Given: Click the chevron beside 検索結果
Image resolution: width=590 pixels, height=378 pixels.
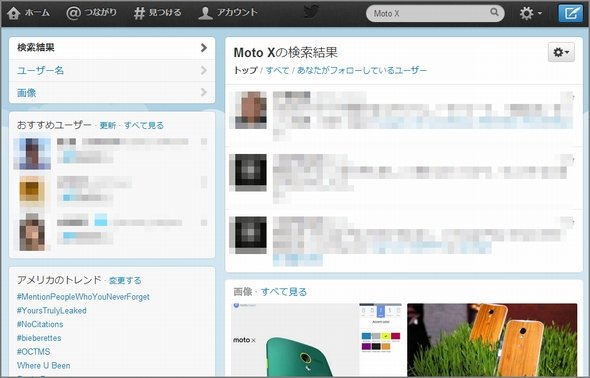Looking at the screenshot, I should 204,47.
